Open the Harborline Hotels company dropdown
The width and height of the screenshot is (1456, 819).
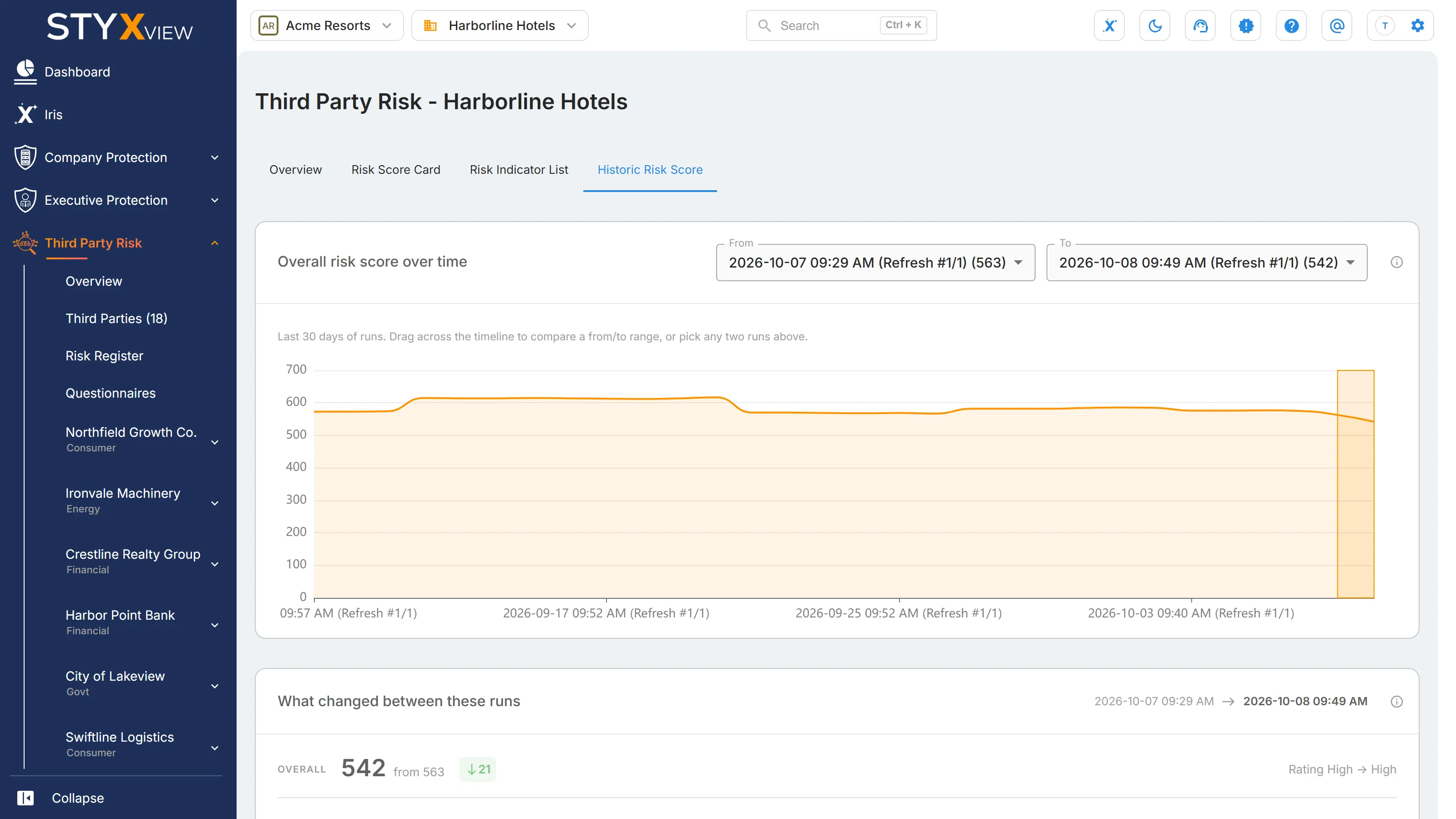(500, 25)
